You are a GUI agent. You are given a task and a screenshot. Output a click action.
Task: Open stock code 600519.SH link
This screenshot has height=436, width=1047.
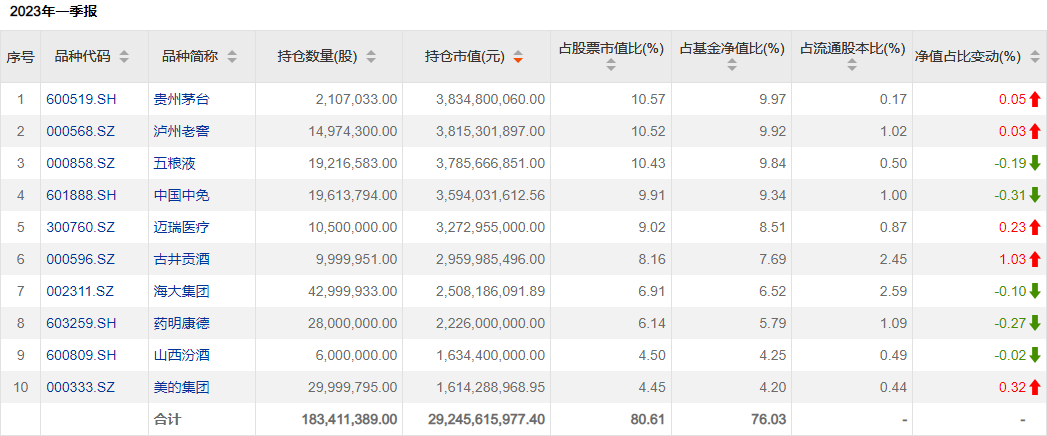81,99
